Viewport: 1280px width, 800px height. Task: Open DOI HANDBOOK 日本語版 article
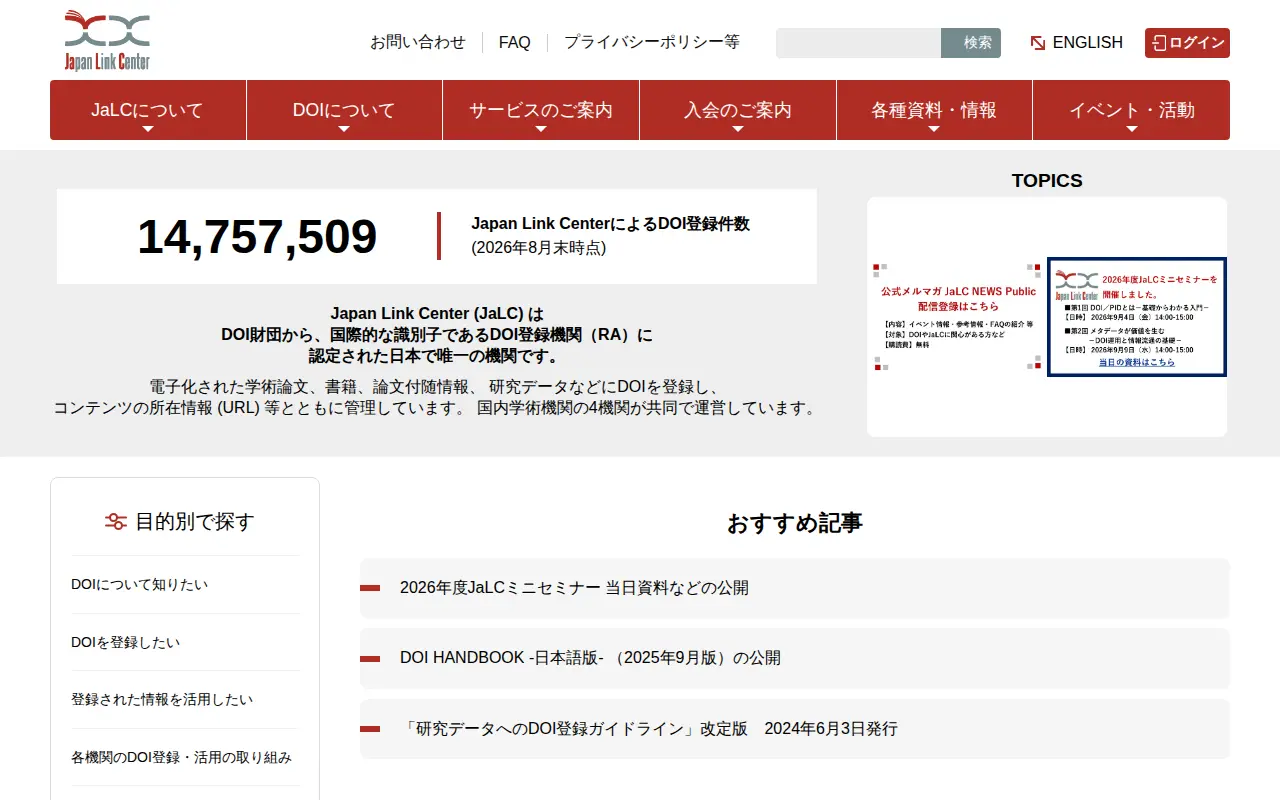coord(795,658)
